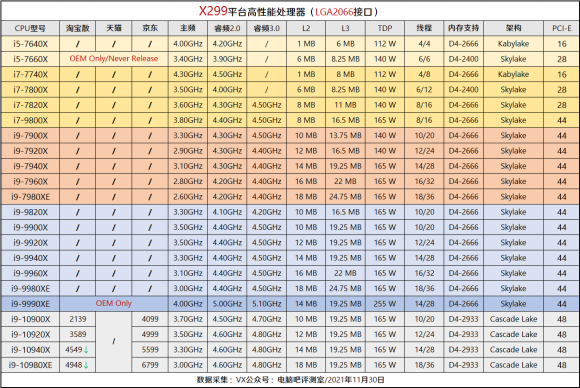This screenshot has width=580, height=388.
Task: Select the 京东 column header
Action: [x=150, y=28]
